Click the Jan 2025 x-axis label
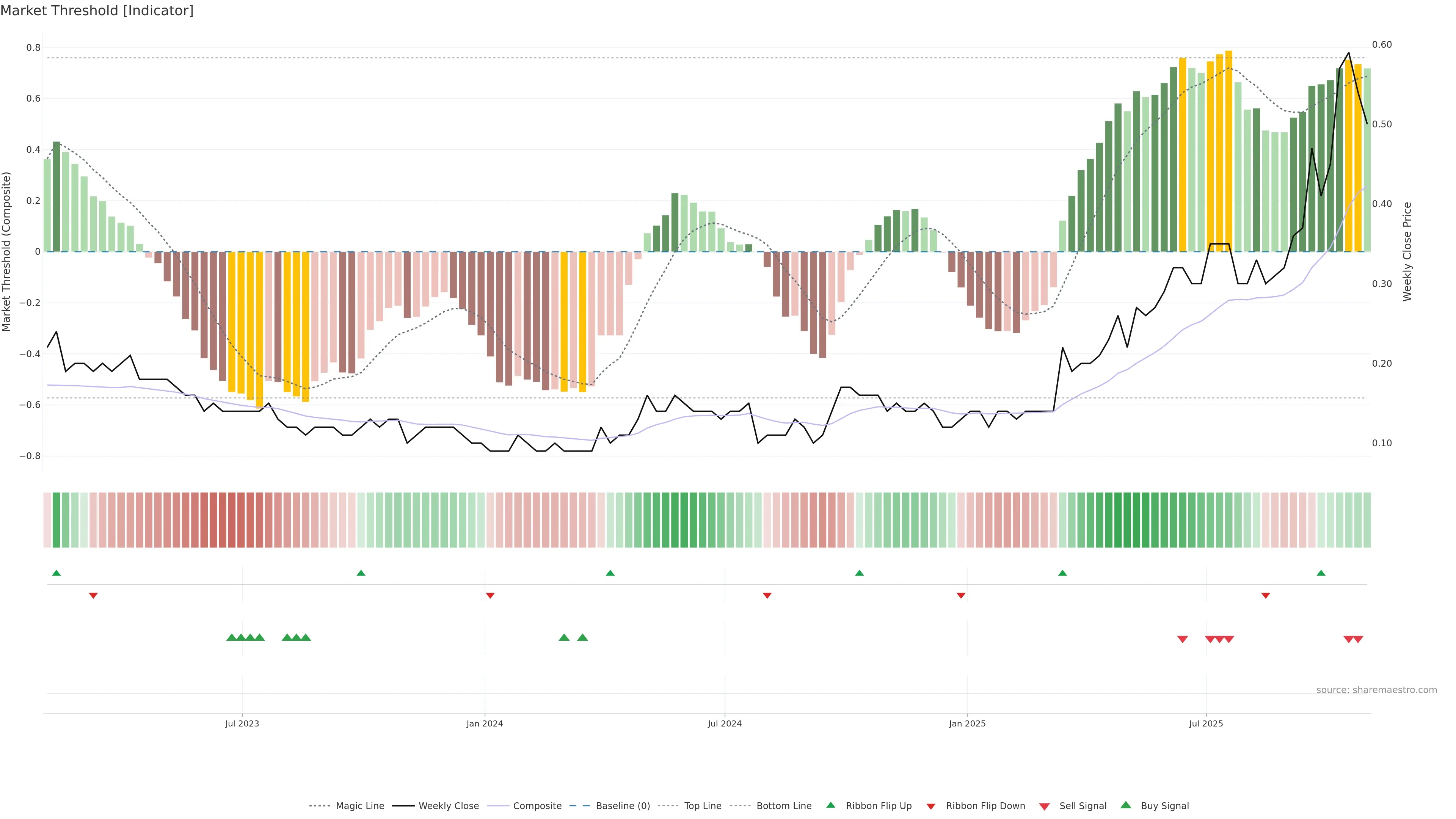This screenshot has width=1456, height=819. click(967, 723)
